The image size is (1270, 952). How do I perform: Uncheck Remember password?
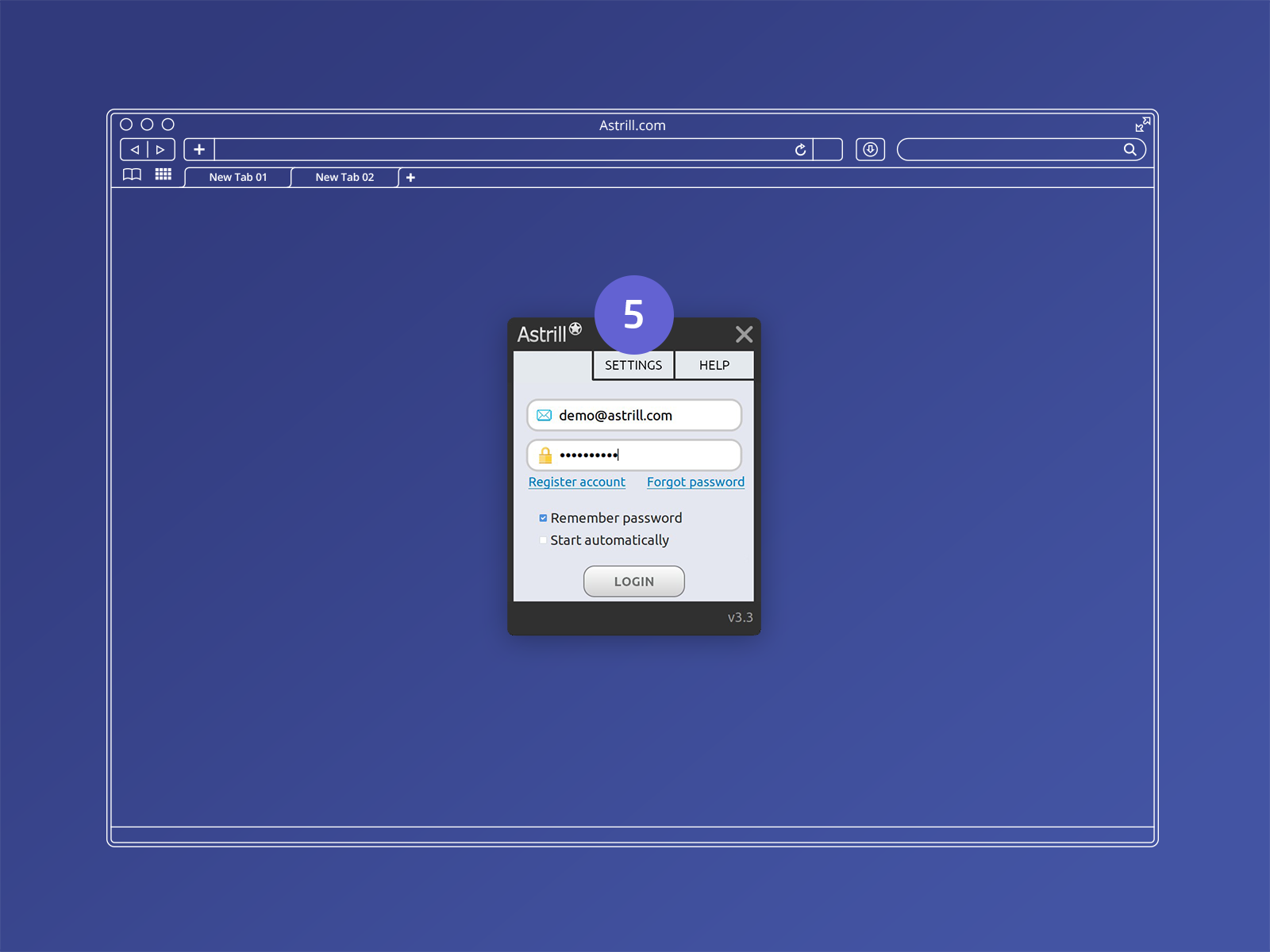click(543, 518)
